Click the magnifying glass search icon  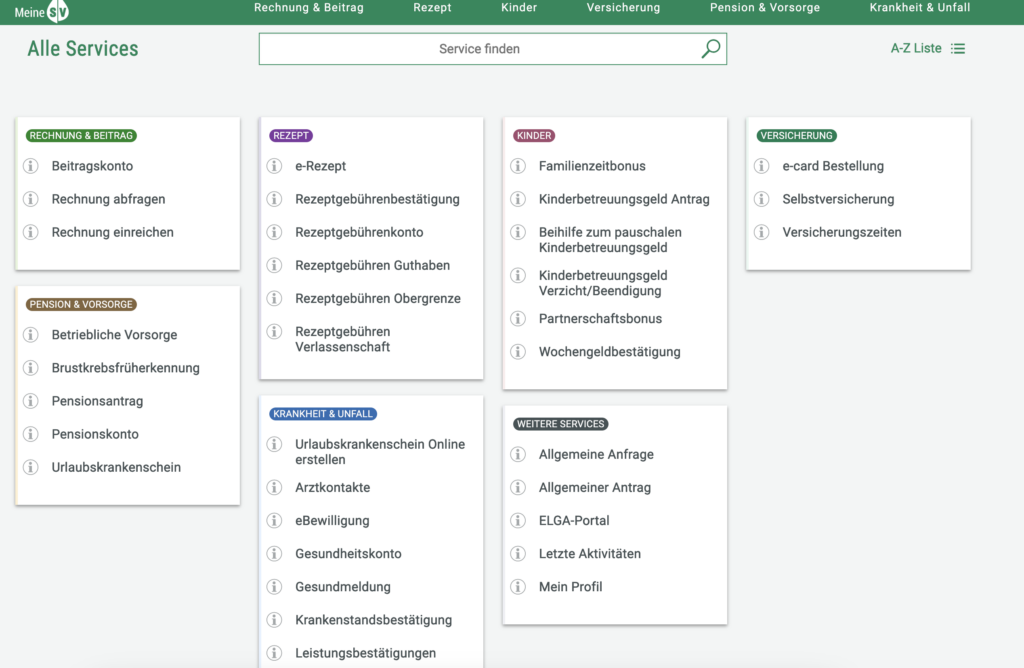point(711,48)
